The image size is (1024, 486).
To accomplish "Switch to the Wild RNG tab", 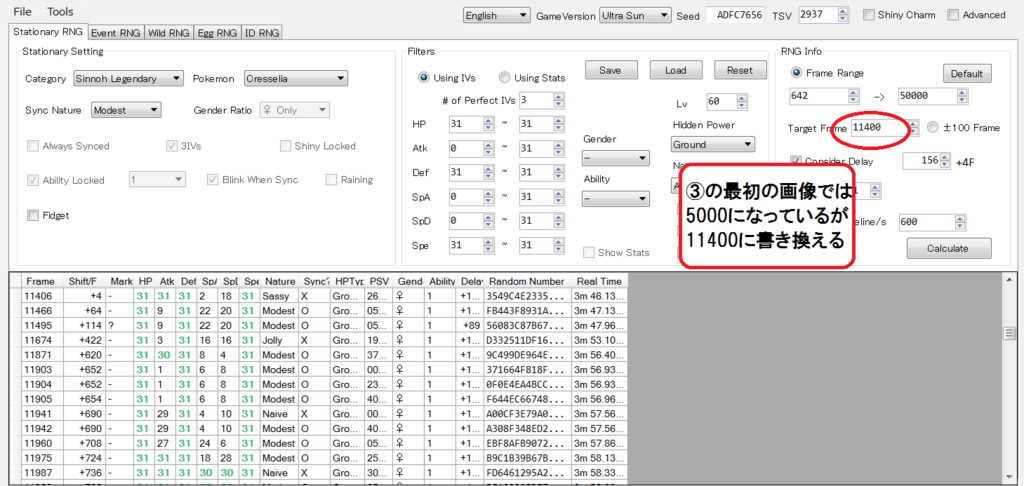I will point(168,33).
